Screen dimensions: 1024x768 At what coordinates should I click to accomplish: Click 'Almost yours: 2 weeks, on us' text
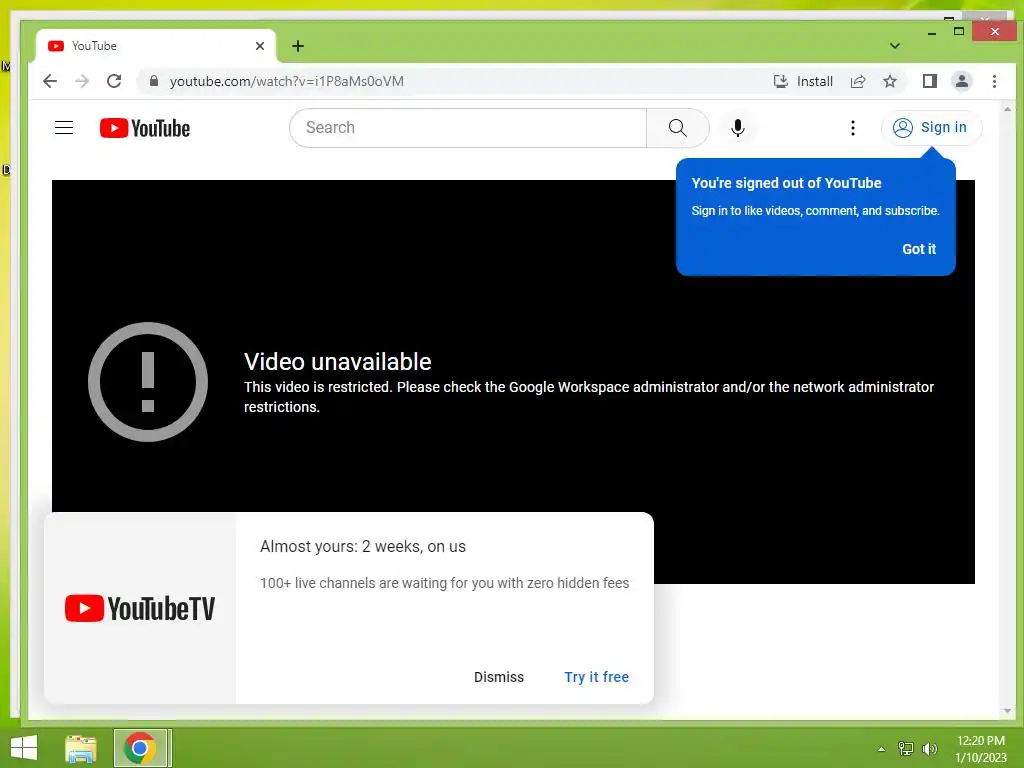pos(362,547)
